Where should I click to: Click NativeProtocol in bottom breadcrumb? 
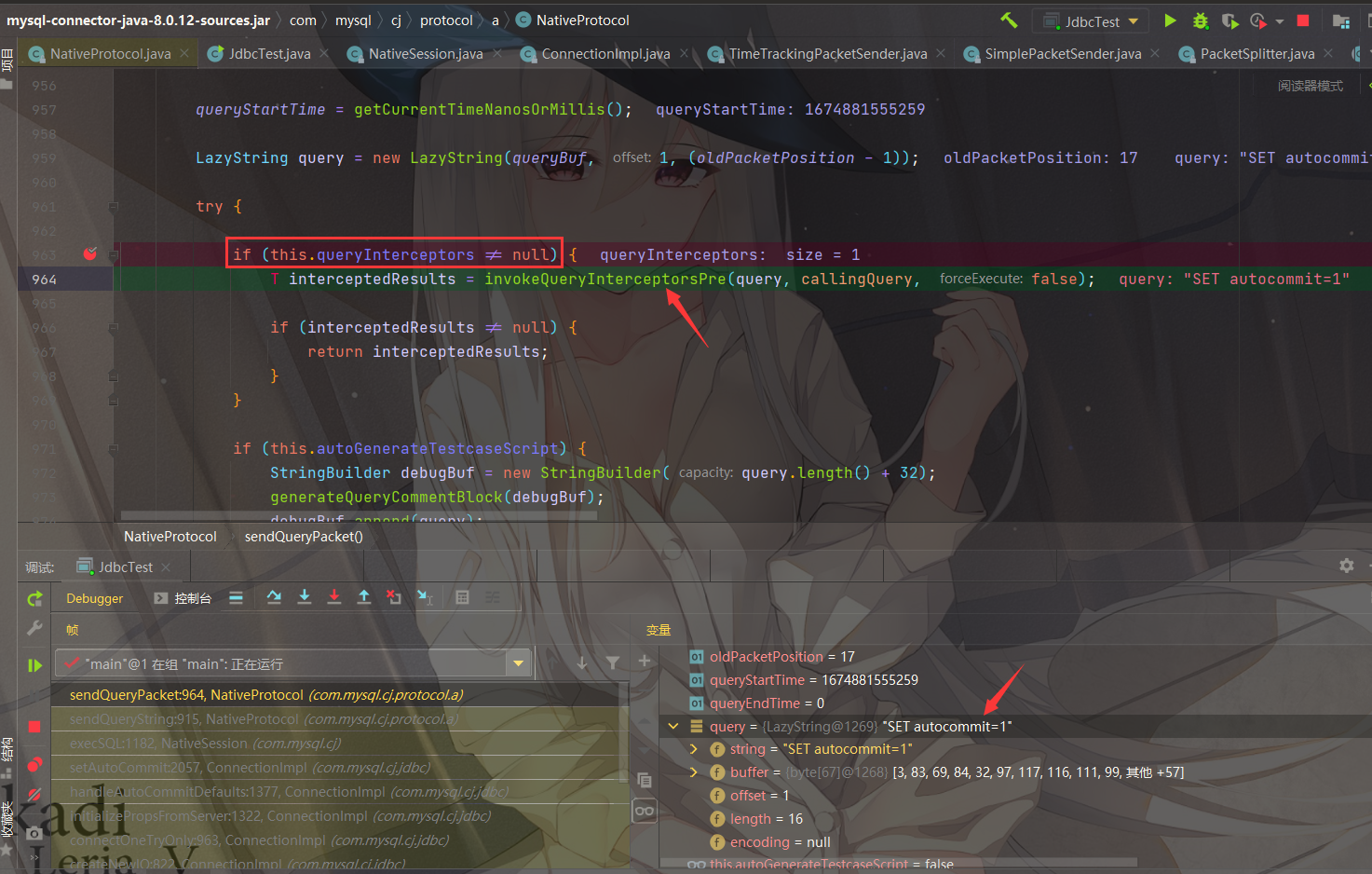tap(170, 537)
